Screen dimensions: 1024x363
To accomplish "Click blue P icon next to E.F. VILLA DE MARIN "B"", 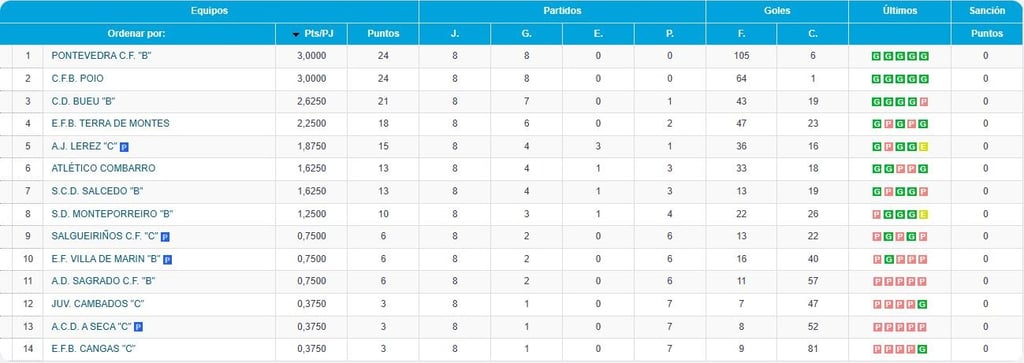I will pyautogui.click(x=168, y=260).
